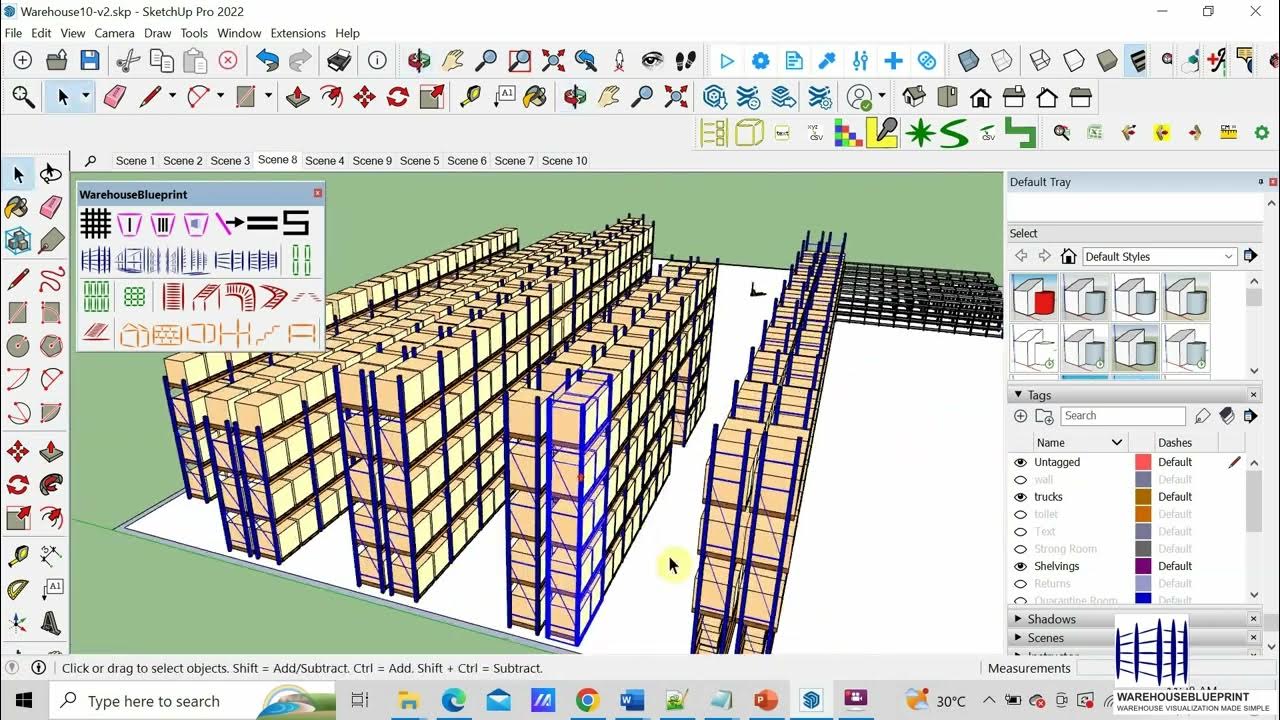Switch to Scene 10 tab
The height and width of the screenshot is (720, 1280).
click(x=565, y=161)
